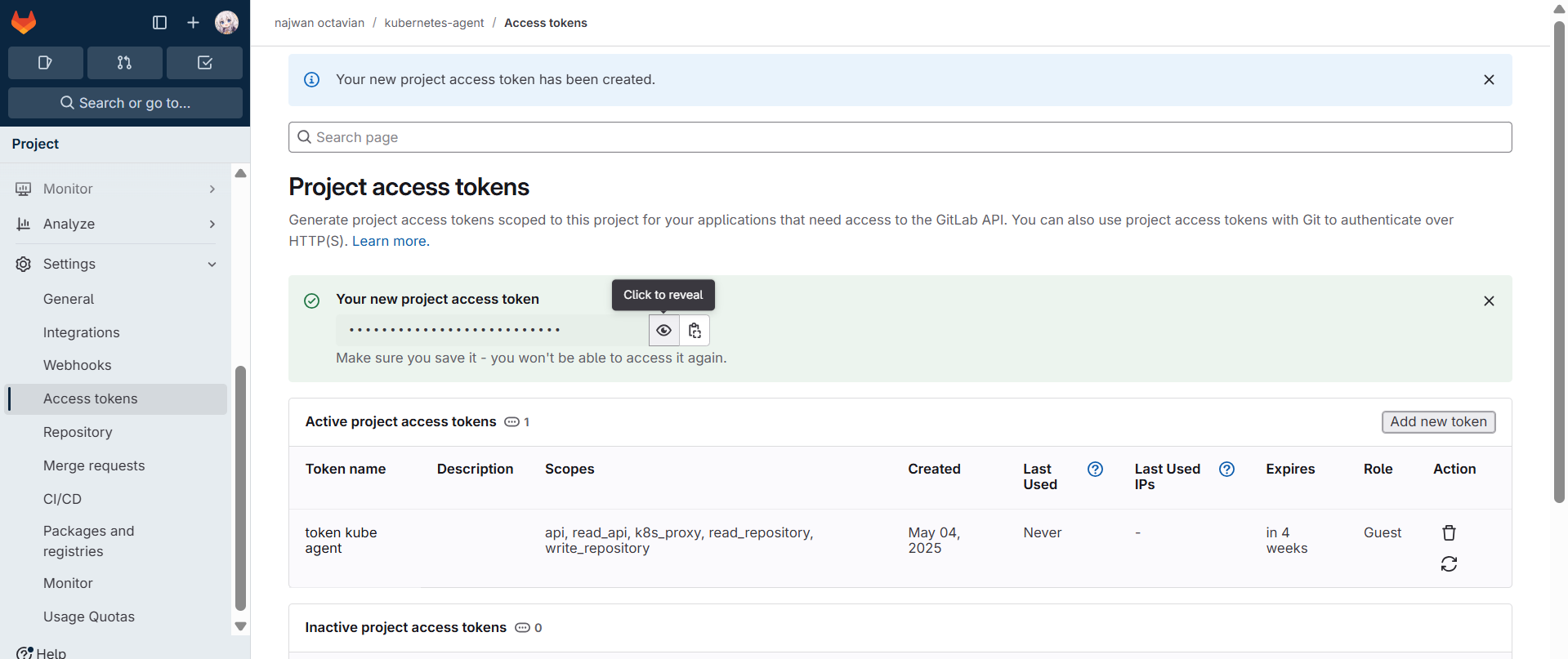Delete the token kube agent entry

[x=1449, y=533]
